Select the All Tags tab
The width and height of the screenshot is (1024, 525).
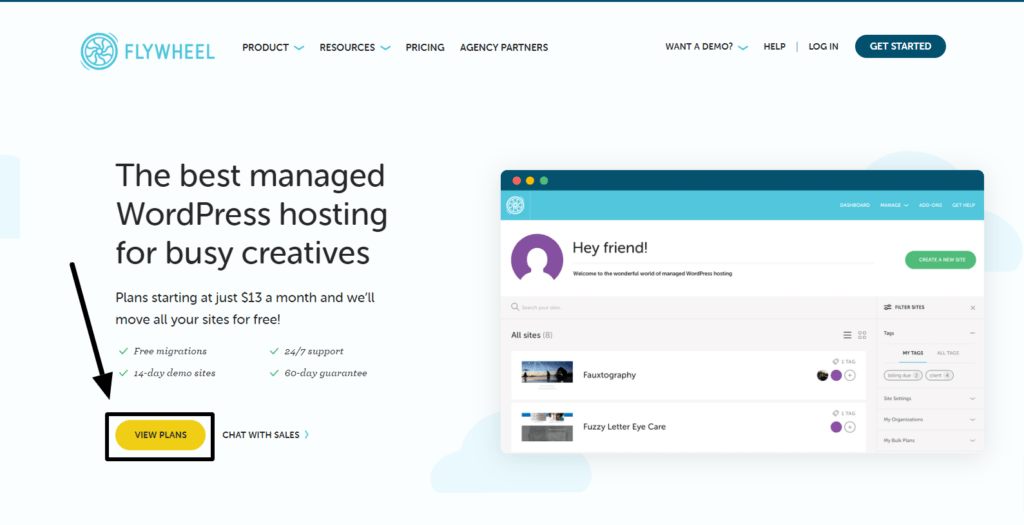coord(948,353)
